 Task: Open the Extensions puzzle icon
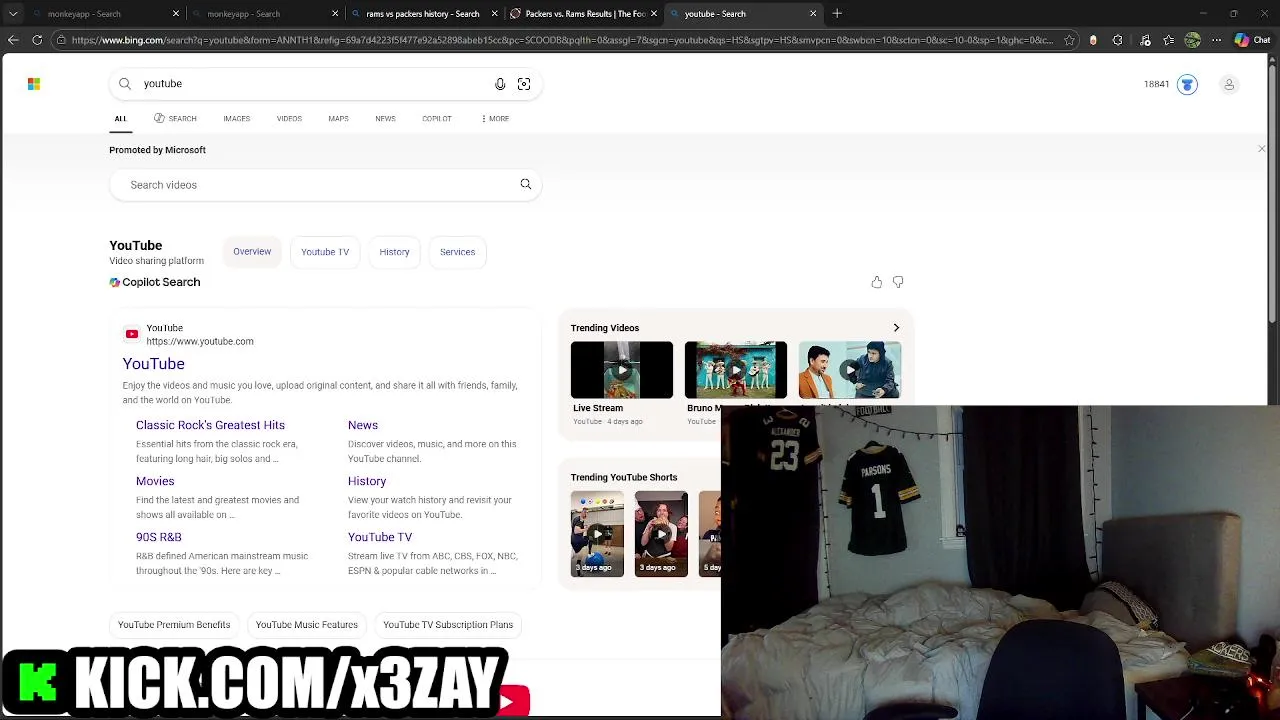[x=1117, y=40]
